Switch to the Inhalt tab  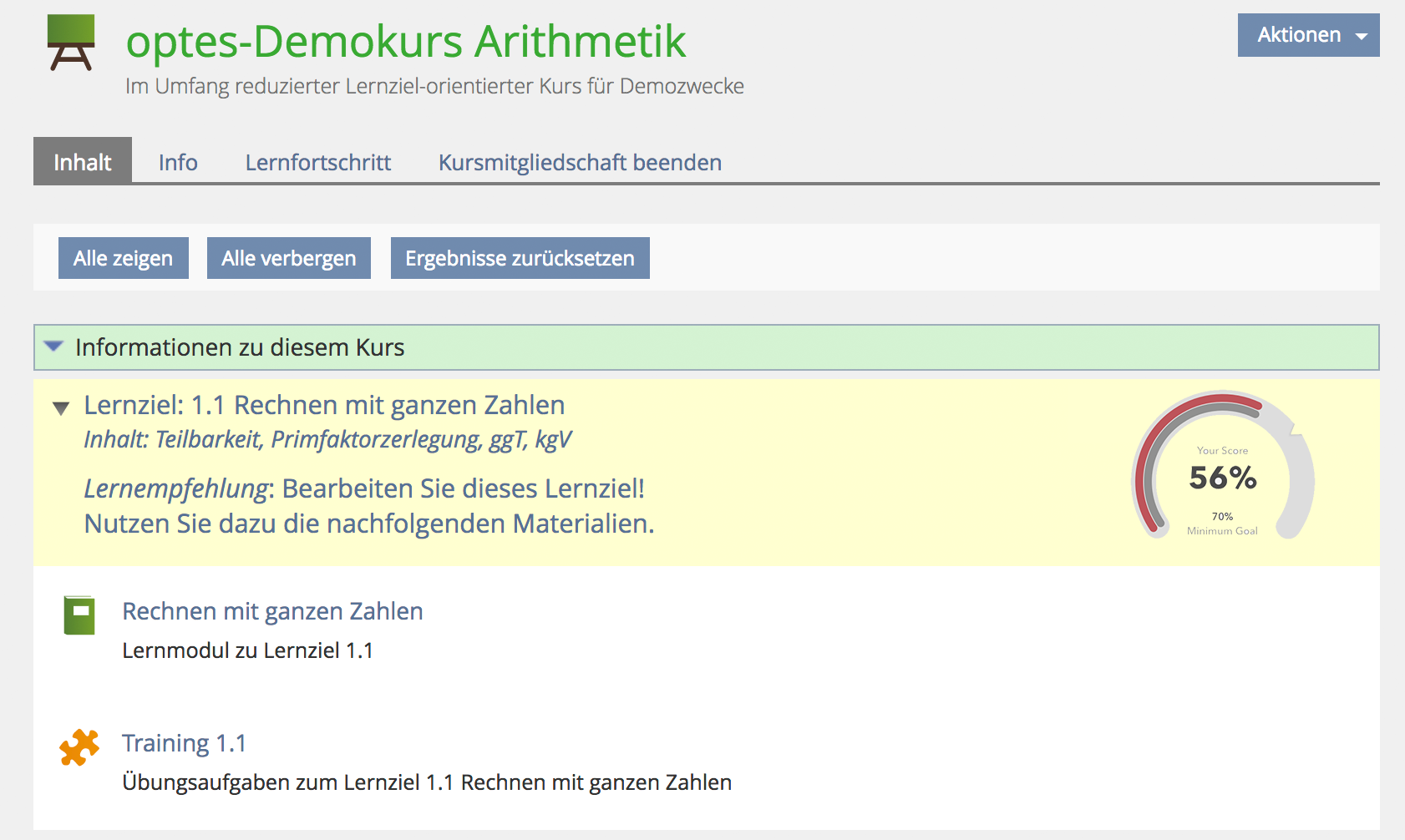83,162
